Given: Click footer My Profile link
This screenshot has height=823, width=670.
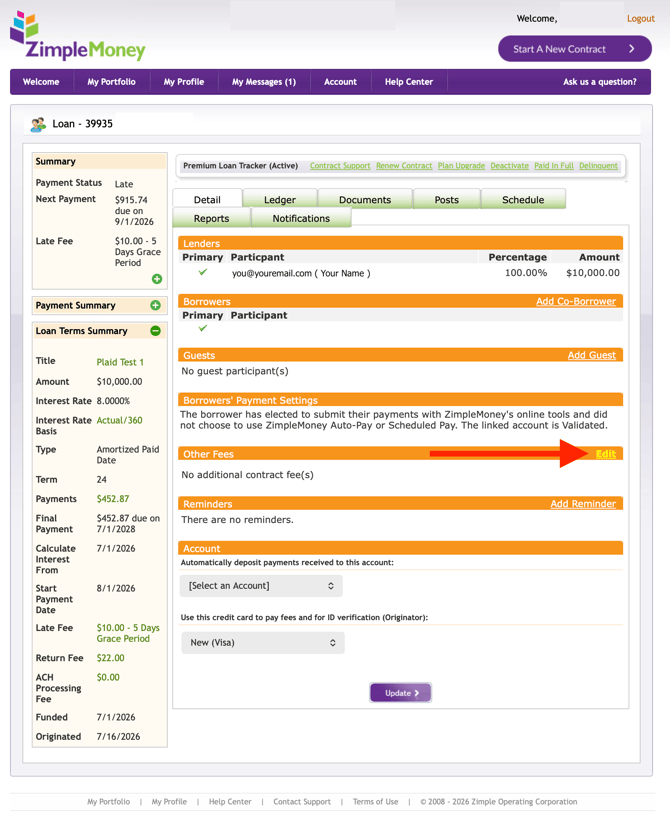Looking at the screenshot, I should click(x=169, y=801).
